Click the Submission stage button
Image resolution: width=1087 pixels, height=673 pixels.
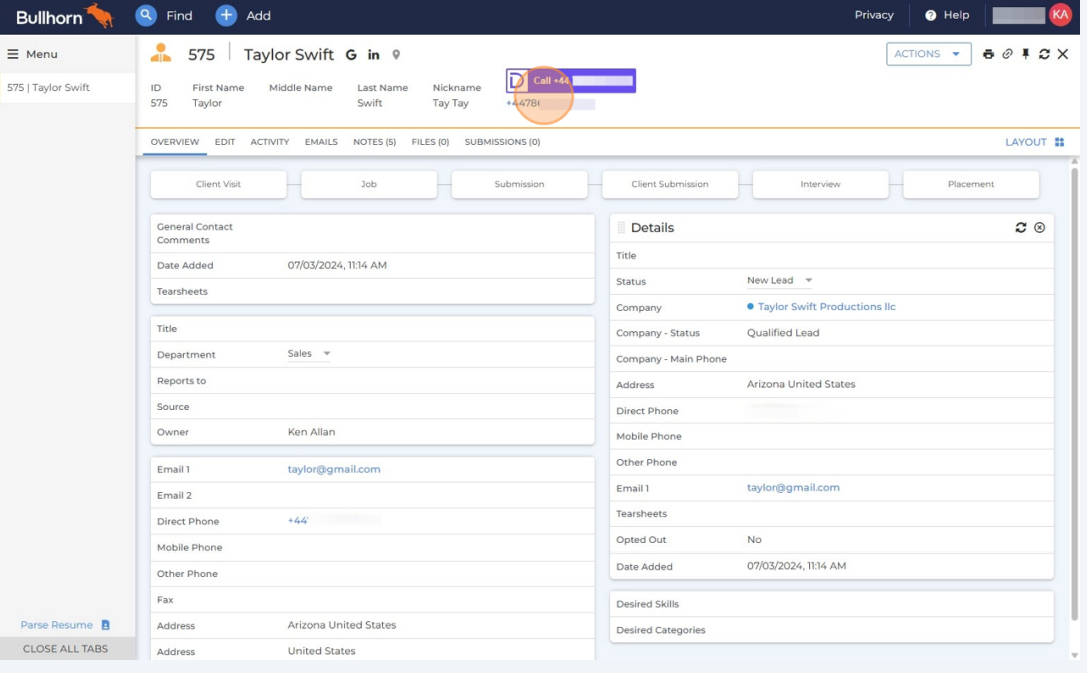[519, 184]
